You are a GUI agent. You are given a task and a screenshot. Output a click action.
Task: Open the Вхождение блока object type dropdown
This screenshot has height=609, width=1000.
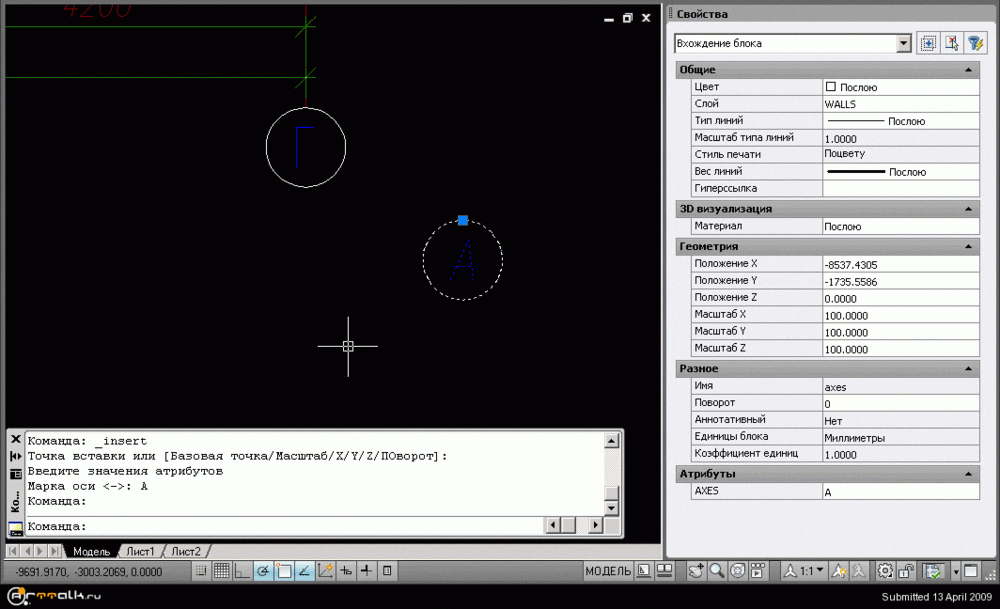(903, 43)
